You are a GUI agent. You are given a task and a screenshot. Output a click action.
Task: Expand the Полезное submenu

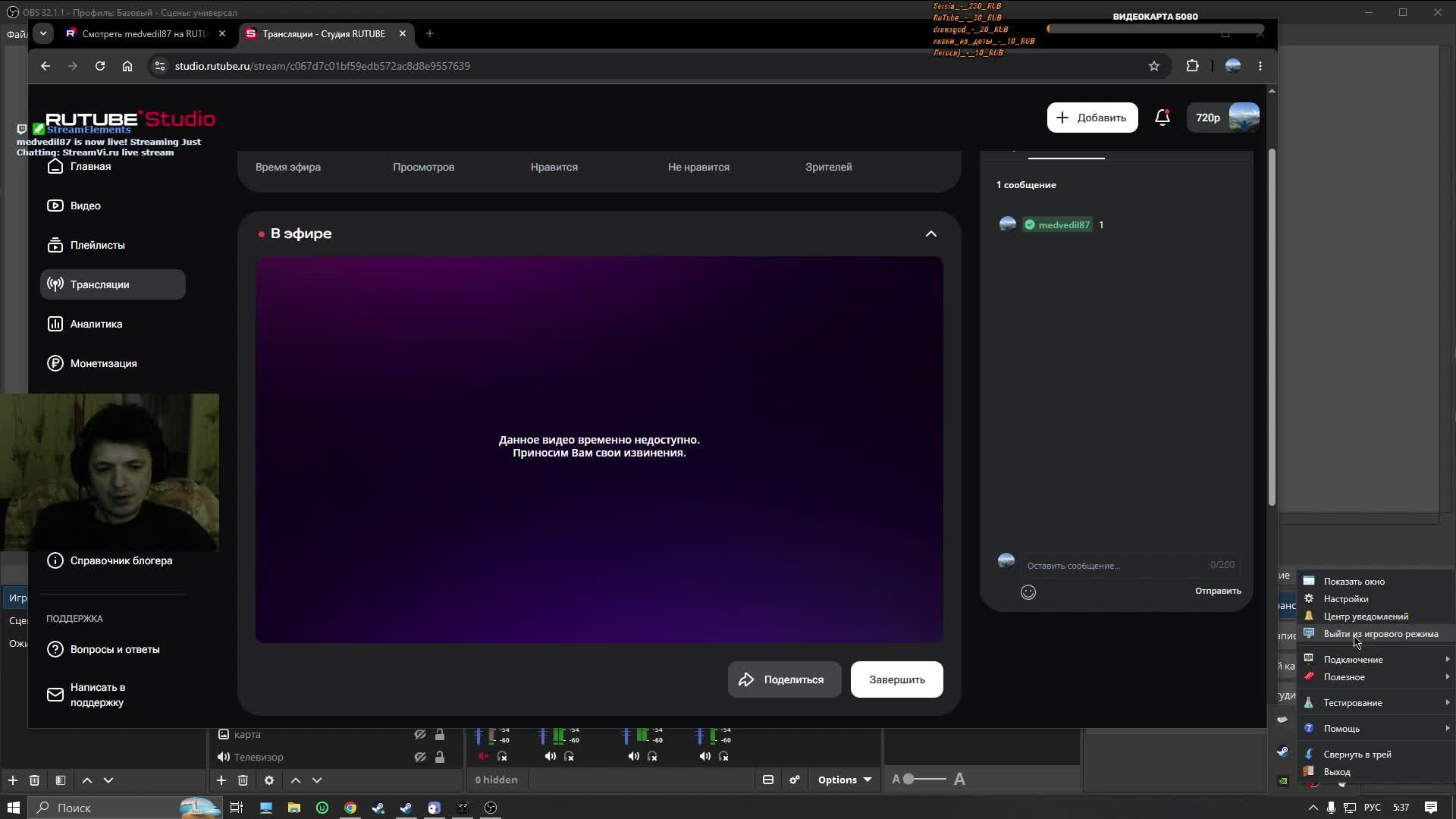1377,677
